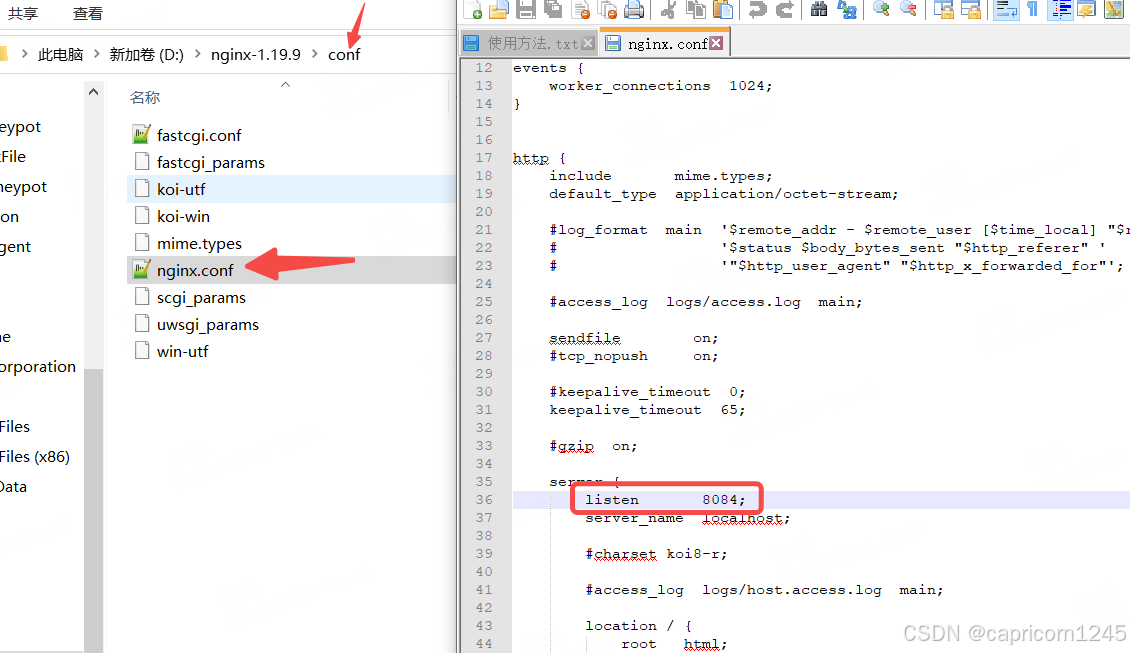
Task: Toggle Word Wrap in toolbar
Action: (1005, 9)
